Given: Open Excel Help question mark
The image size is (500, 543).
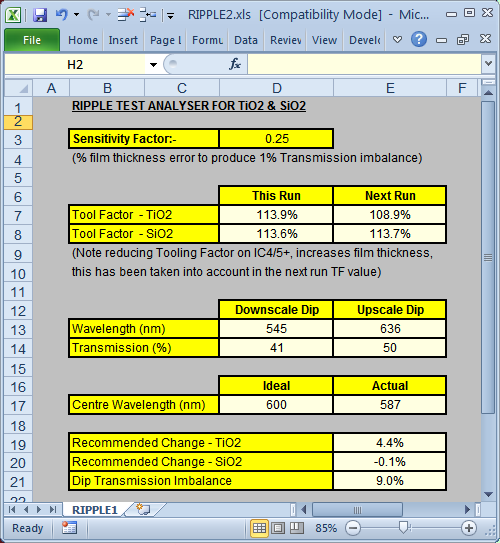Looking at the screenshot, I should point(419,39).
